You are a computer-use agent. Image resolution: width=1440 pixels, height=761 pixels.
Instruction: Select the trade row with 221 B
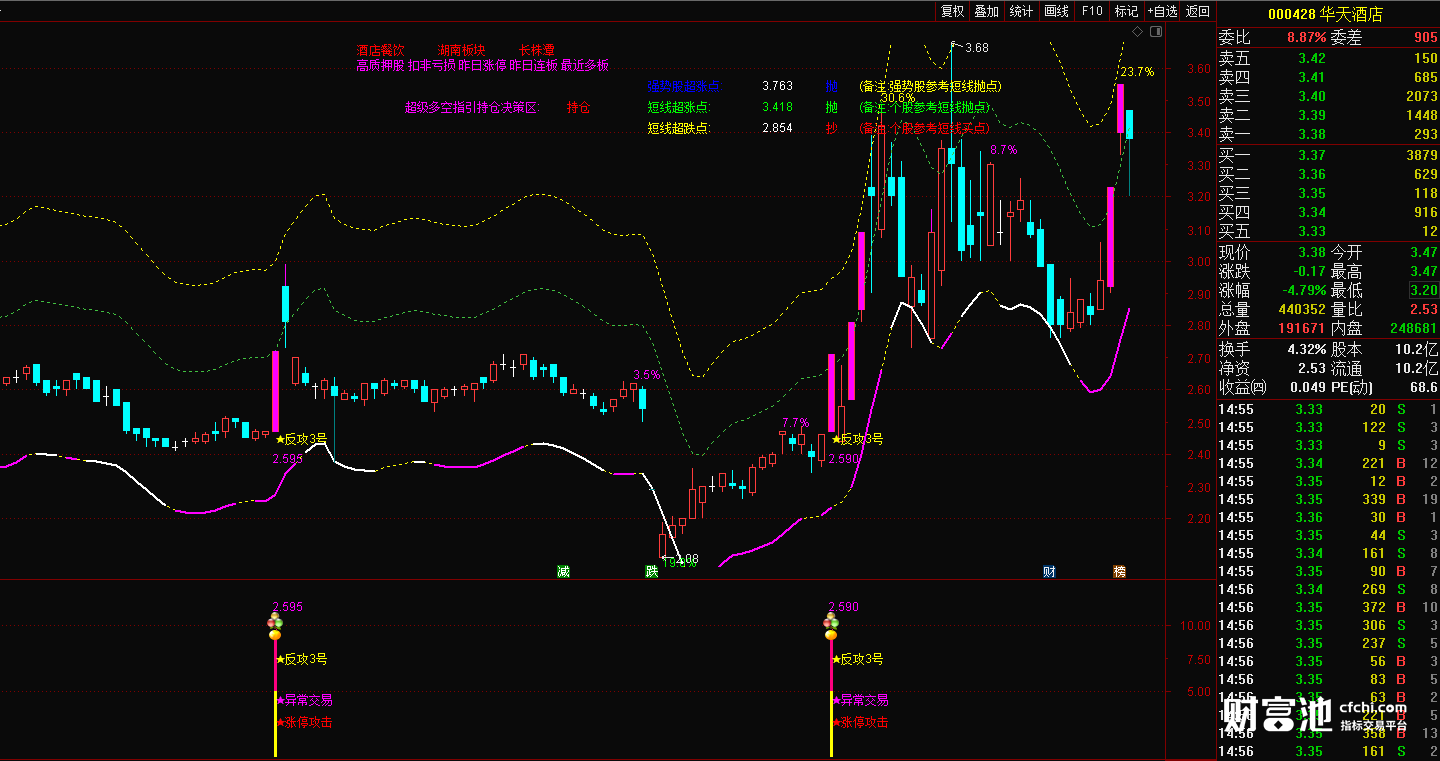click(1328, 463)
